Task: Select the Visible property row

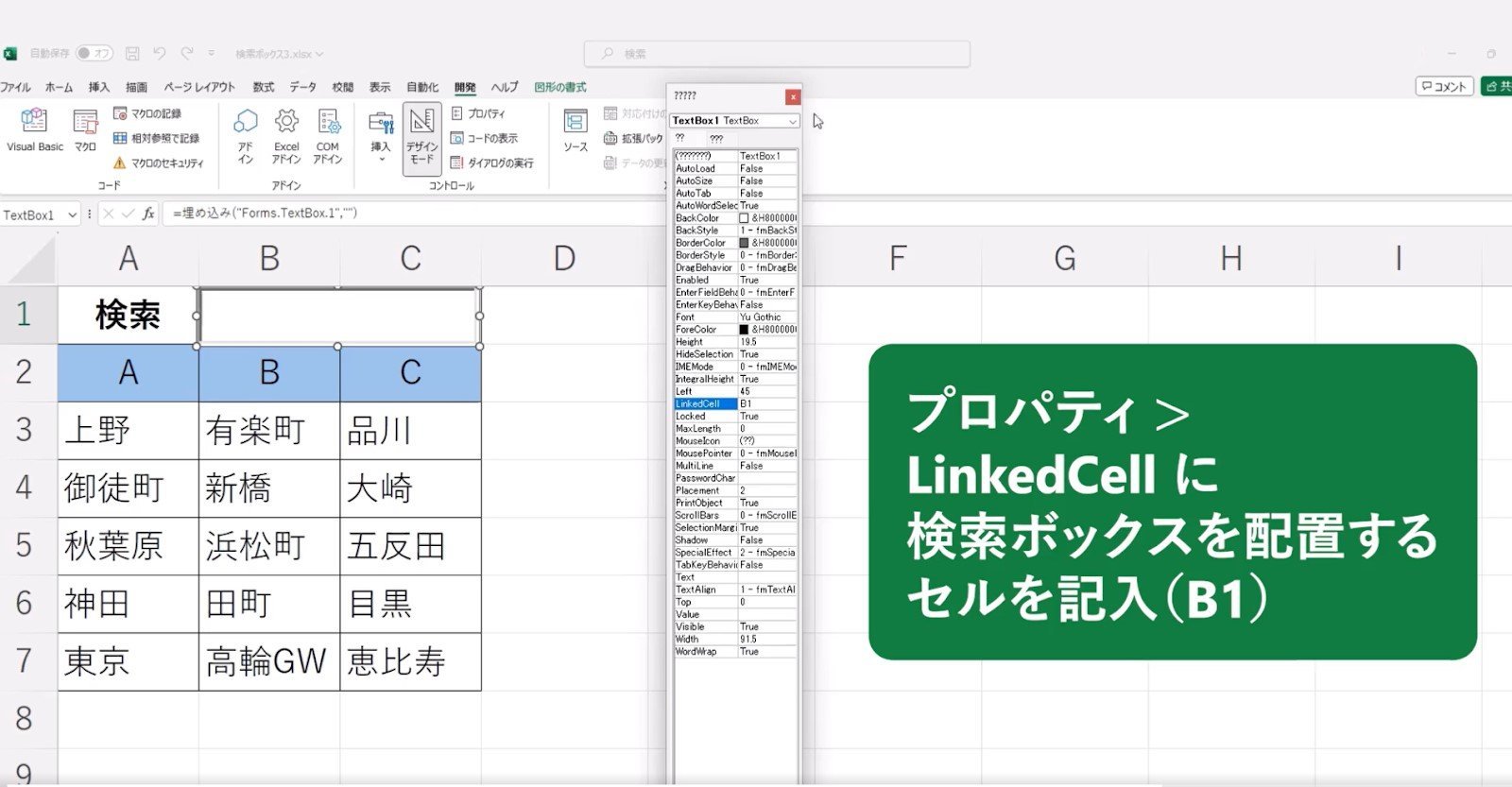Action: [x=735, y=626]
